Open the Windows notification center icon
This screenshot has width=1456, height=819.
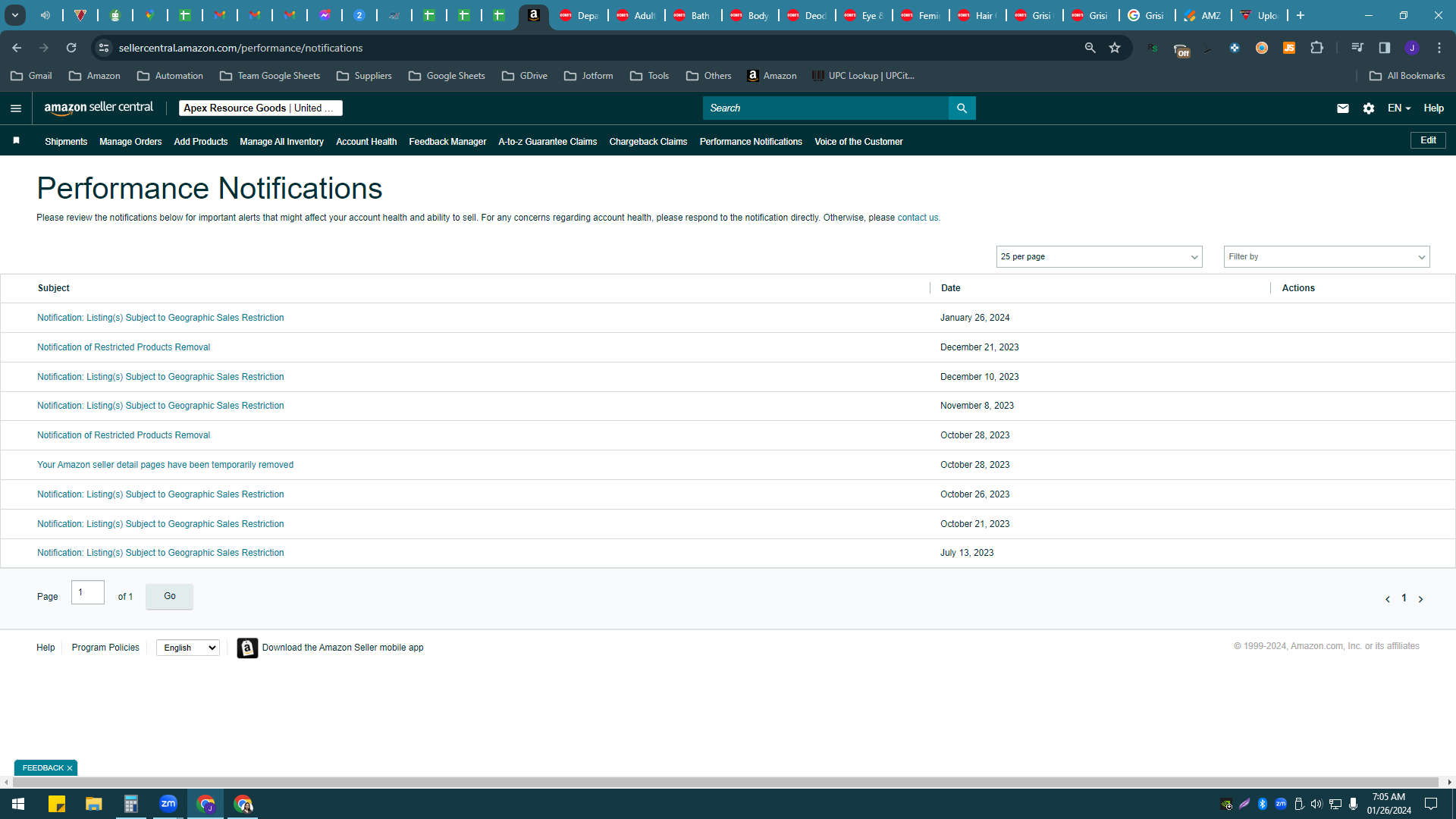pyautogui.click(x=1431, y=804)
